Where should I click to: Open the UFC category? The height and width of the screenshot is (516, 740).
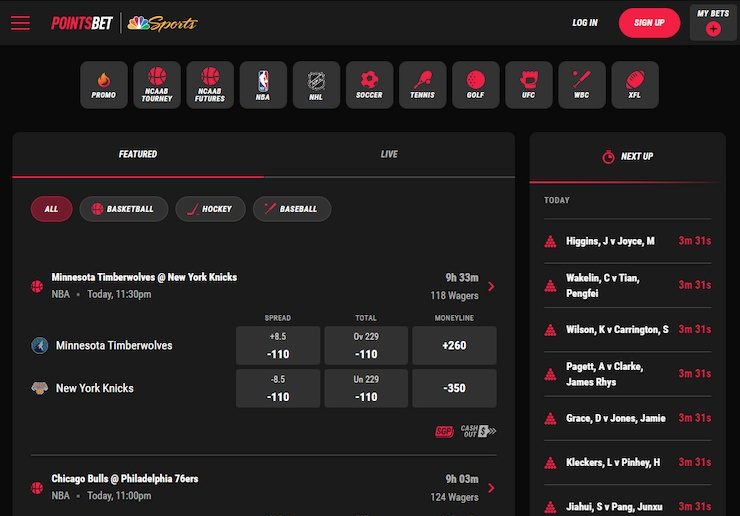(529, 85)
